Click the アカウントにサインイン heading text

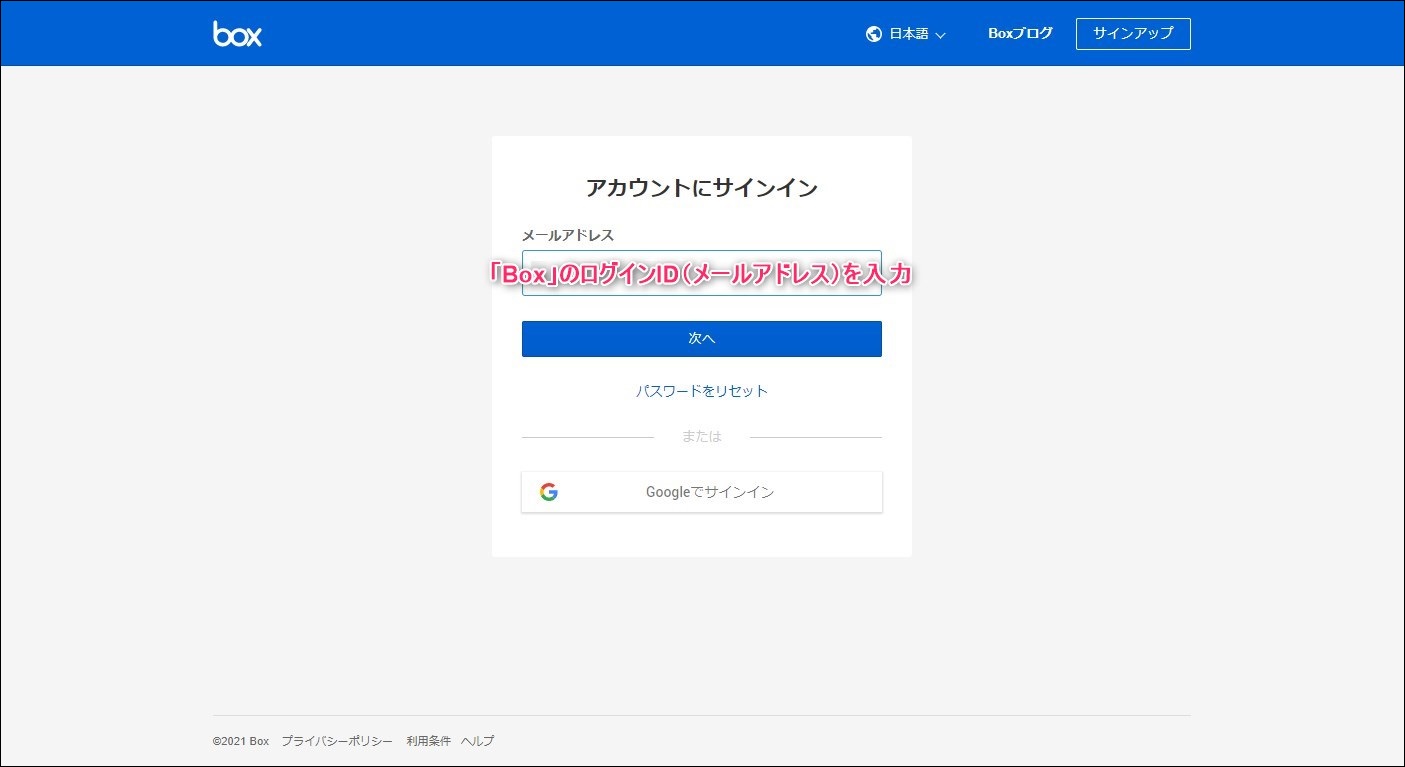[701, 188]
